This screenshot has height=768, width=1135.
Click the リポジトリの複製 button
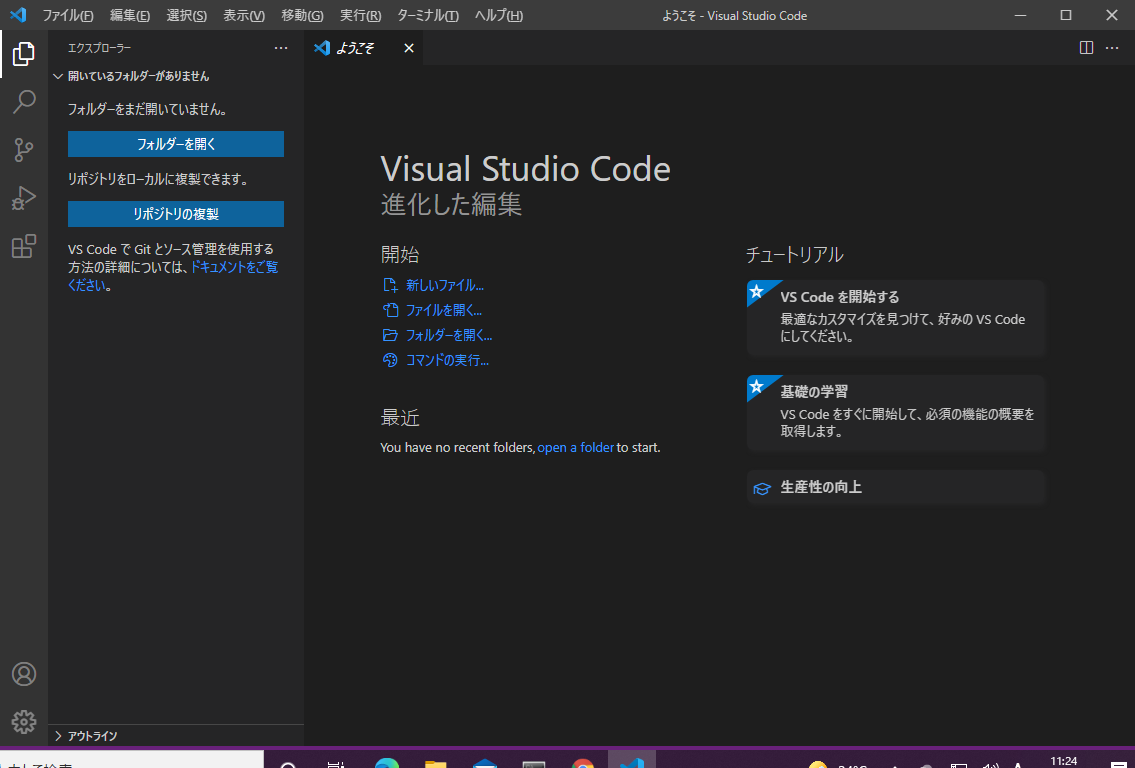(x=176, y=214)
